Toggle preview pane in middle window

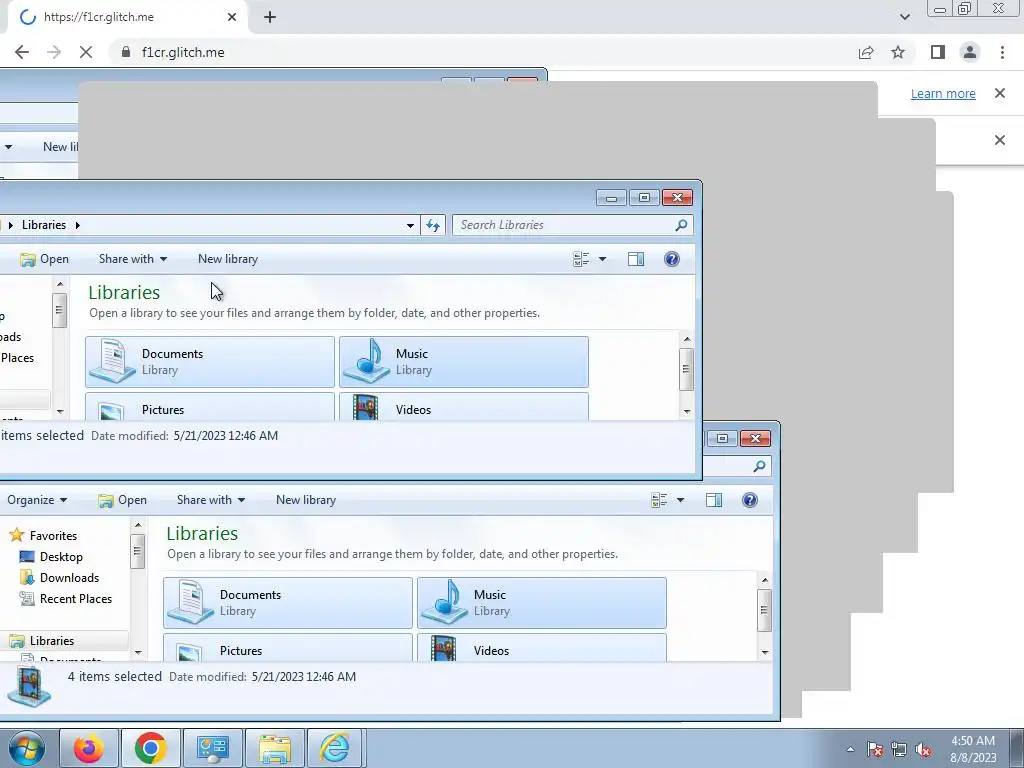pos(635,259)
